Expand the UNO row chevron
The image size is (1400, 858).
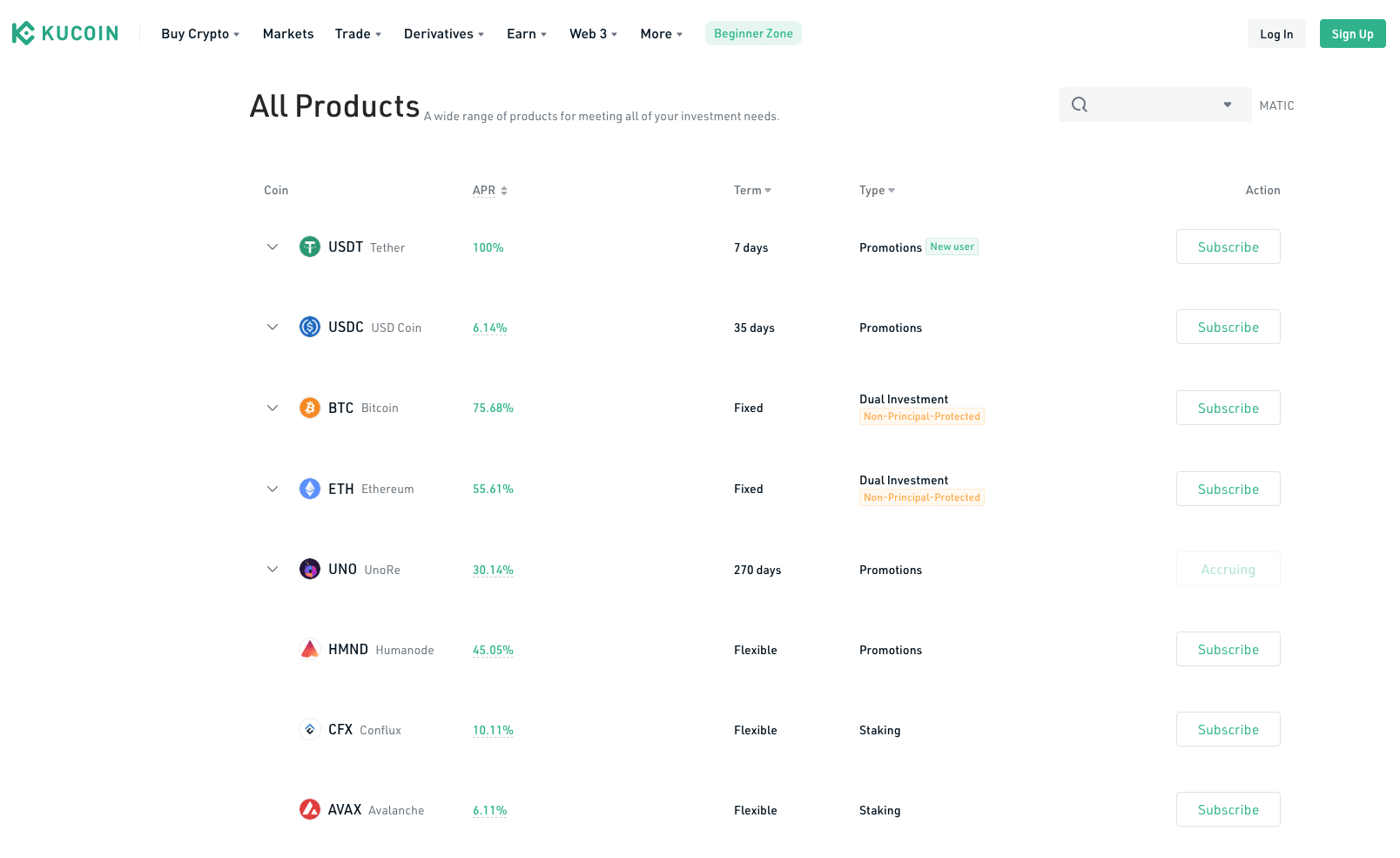(273, 569)
